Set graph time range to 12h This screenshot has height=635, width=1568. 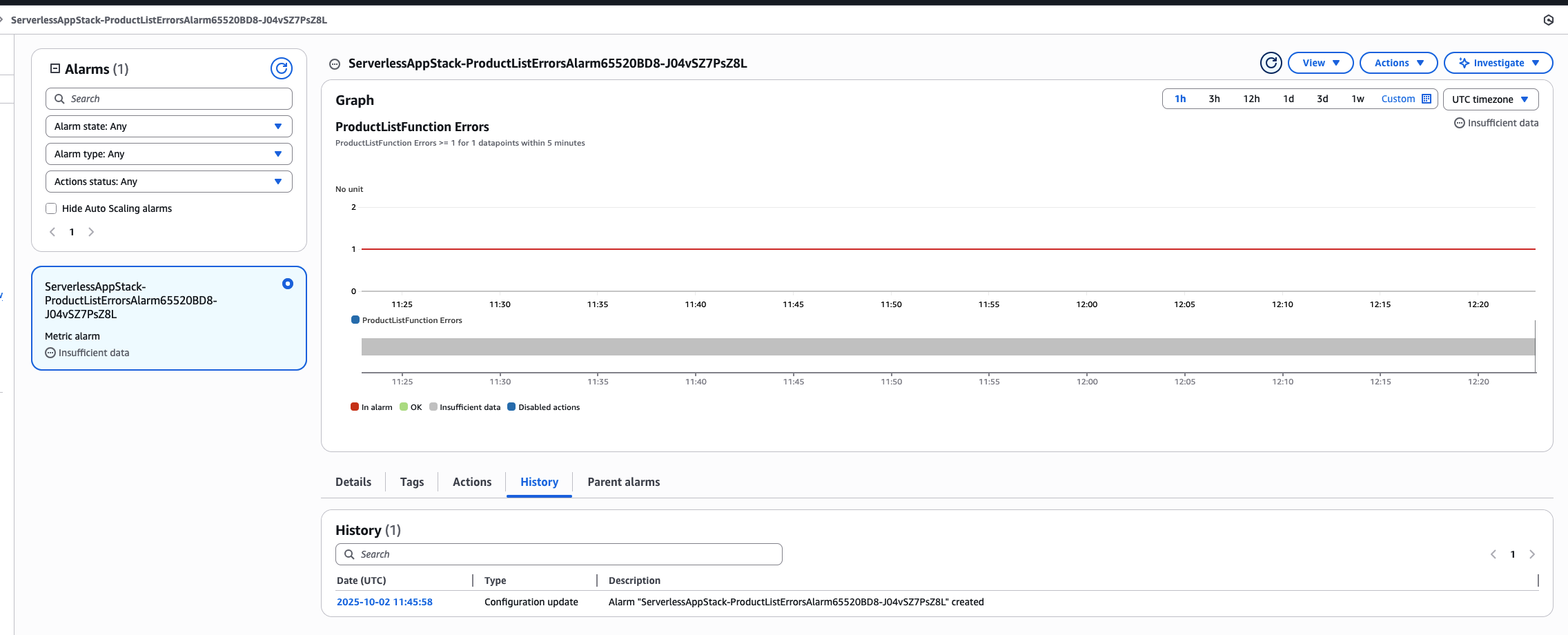click(1251, 99)
